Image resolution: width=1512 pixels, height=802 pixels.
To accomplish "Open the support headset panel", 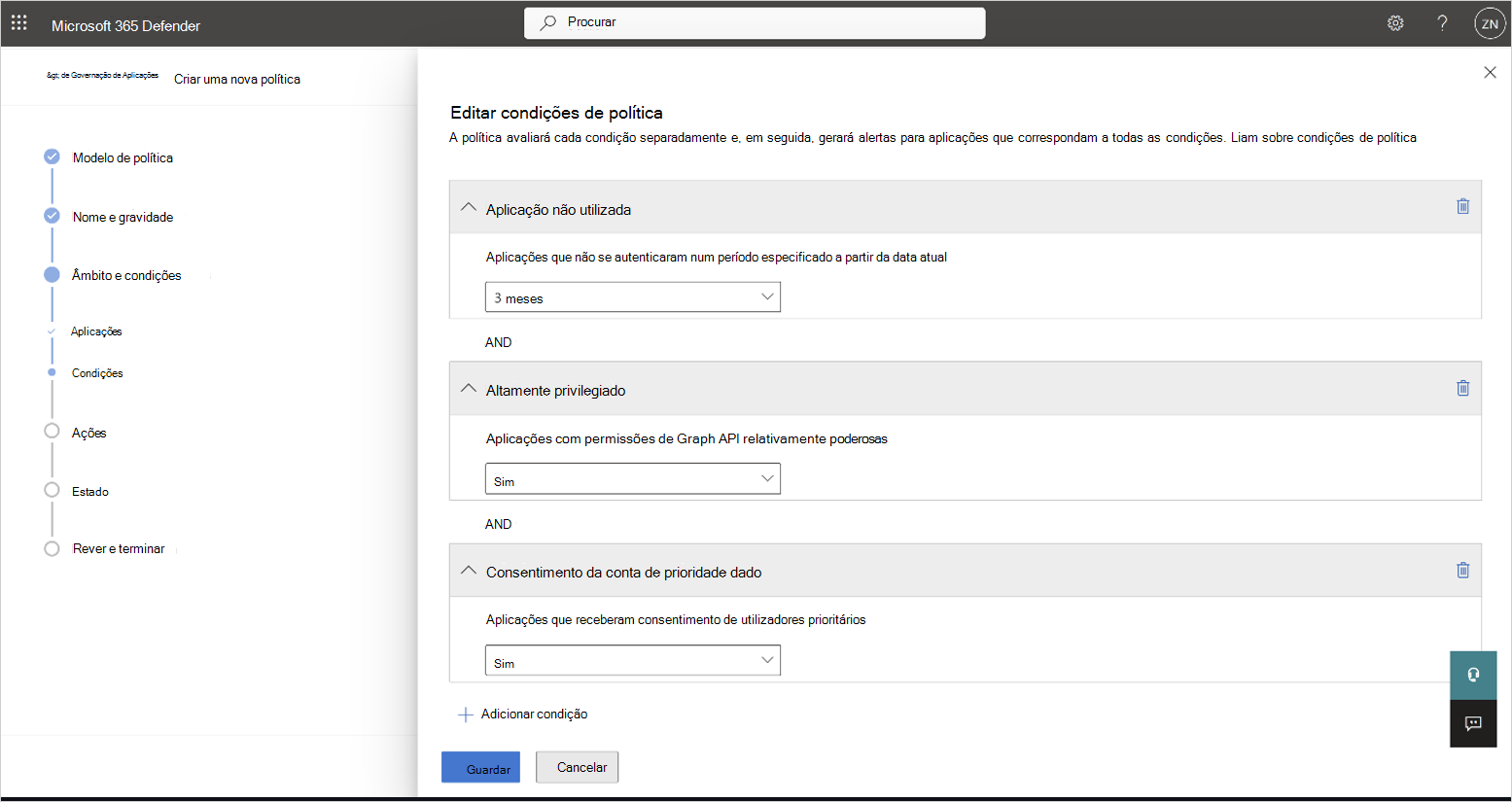I will [x=1473, y=674].
